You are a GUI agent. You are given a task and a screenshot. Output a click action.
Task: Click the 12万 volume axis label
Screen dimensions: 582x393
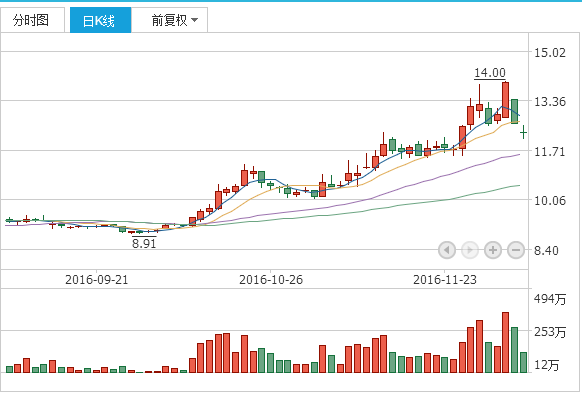(546, 365)
